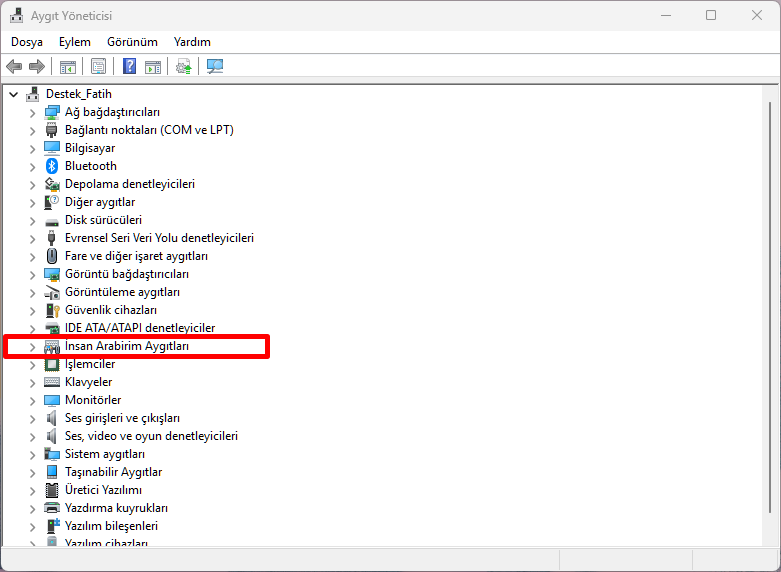Screen dimensions: 781x572
Task: Click the Güvenlik cihazları key icon
Action: pos(53,310)
